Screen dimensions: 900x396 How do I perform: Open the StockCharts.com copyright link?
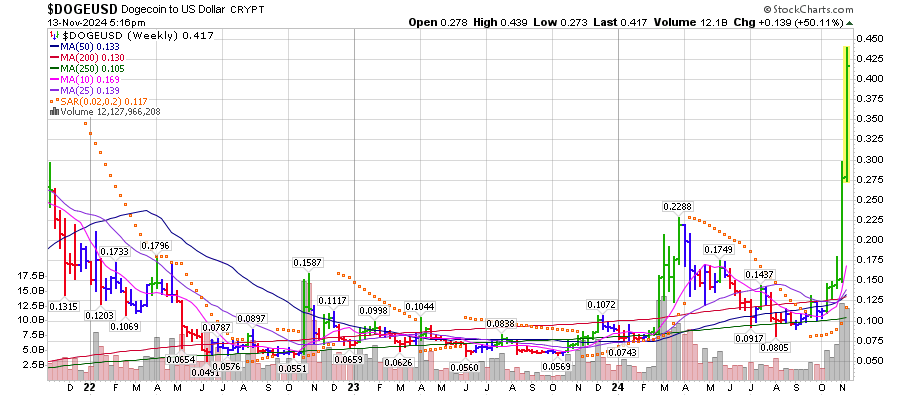808,9
